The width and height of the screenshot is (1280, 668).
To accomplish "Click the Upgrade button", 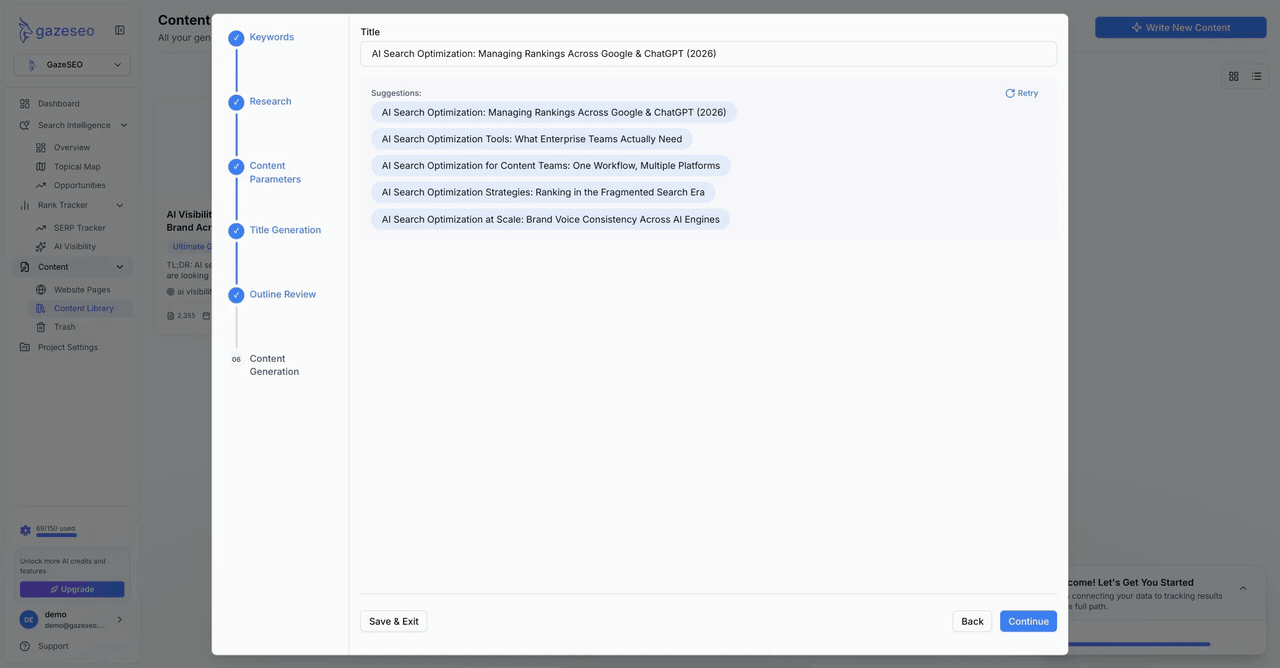I will point(72,589).
